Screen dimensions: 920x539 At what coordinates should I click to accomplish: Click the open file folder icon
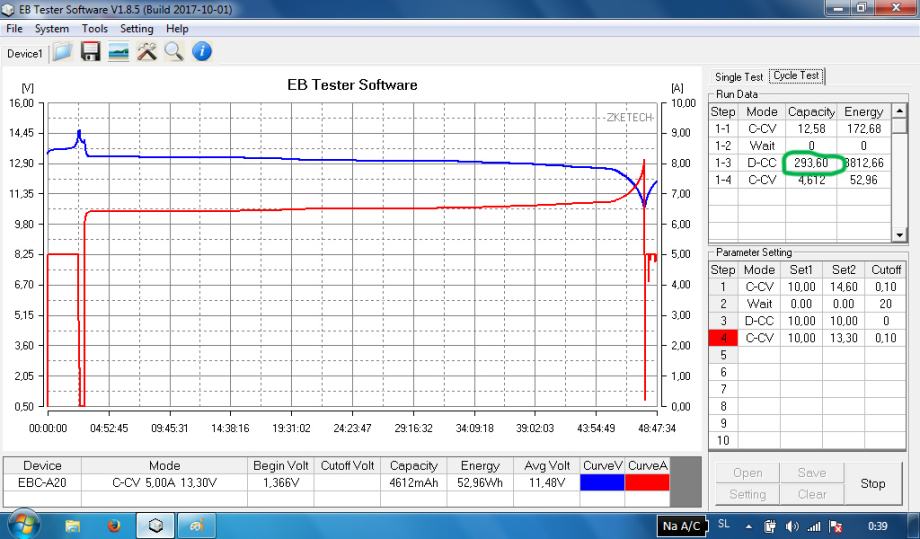coord(63,52)
